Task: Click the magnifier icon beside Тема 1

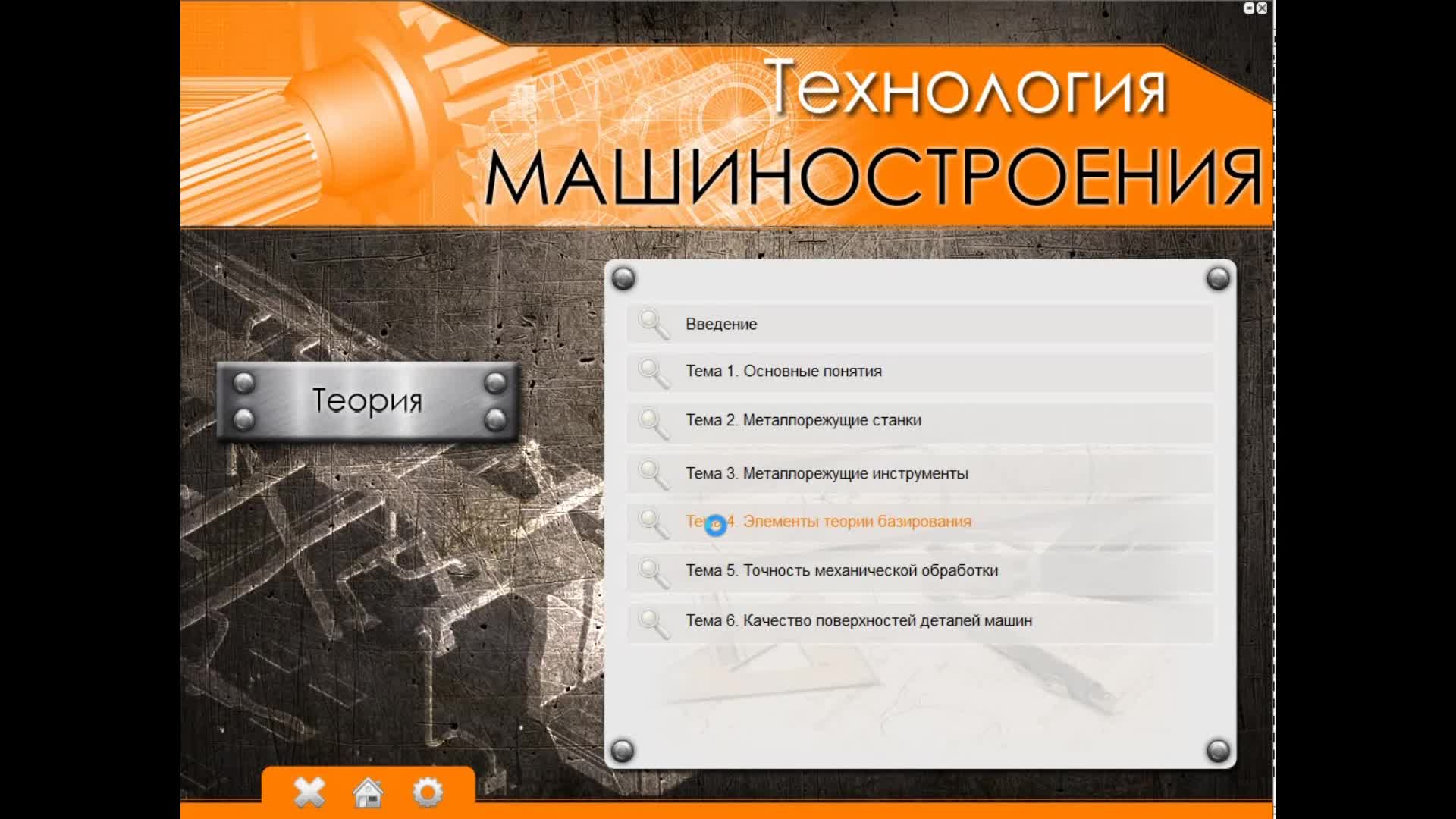Action: (x=652, y=372)
